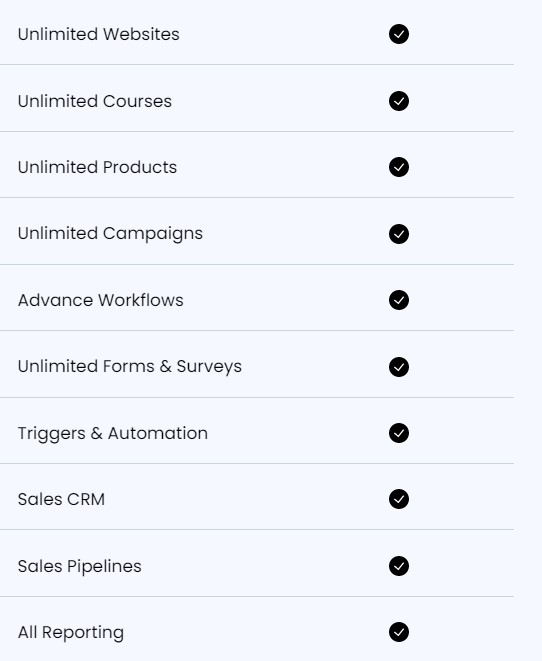The height and width of the screenshot is (661, 542).
Task: Click the checkmark icon beside Unlimited Products
Action: [x=399, y=167]
